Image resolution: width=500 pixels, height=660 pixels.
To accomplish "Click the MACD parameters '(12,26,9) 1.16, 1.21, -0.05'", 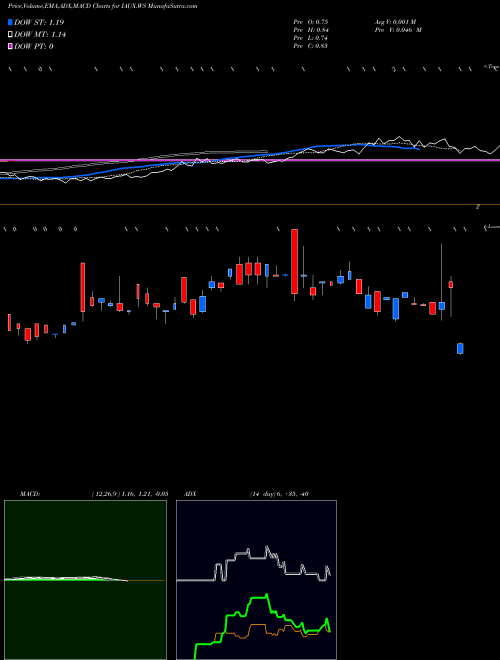I will (x=130, y=494).
